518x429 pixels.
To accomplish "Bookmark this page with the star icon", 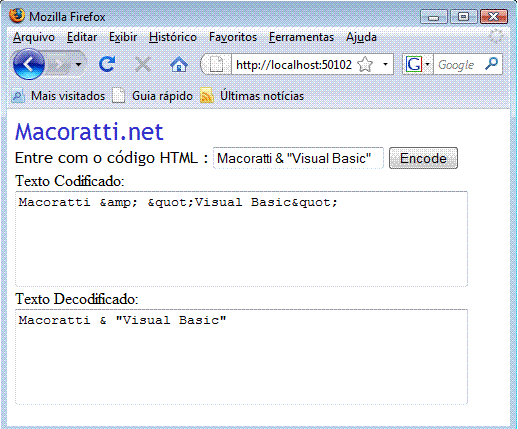I will (x=365, y=64).
